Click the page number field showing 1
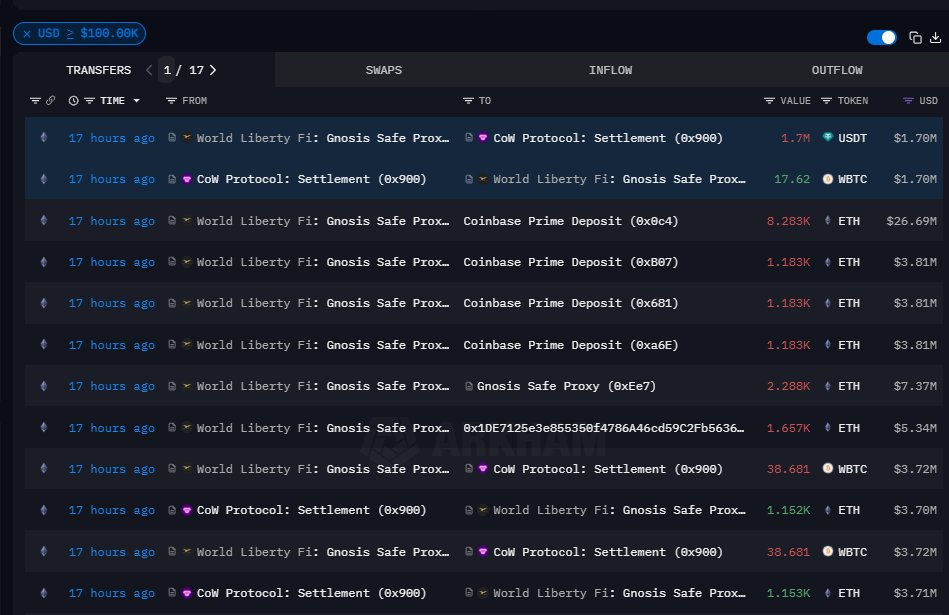949x615 pixels. pyautogui.click(x=167, y=70)
